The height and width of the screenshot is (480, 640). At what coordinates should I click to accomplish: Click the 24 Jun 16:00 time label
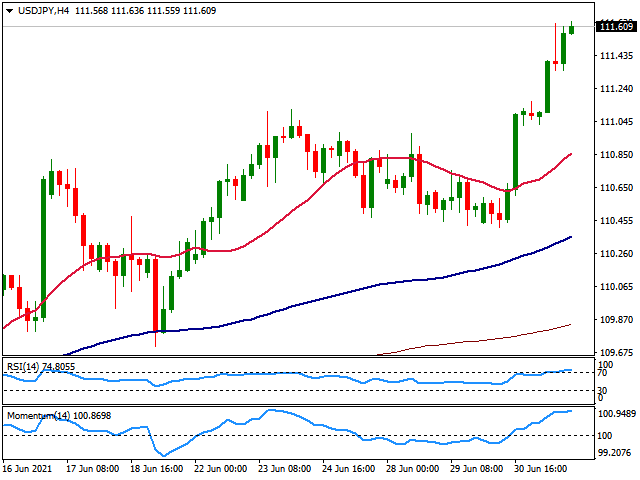click(349, 469)
